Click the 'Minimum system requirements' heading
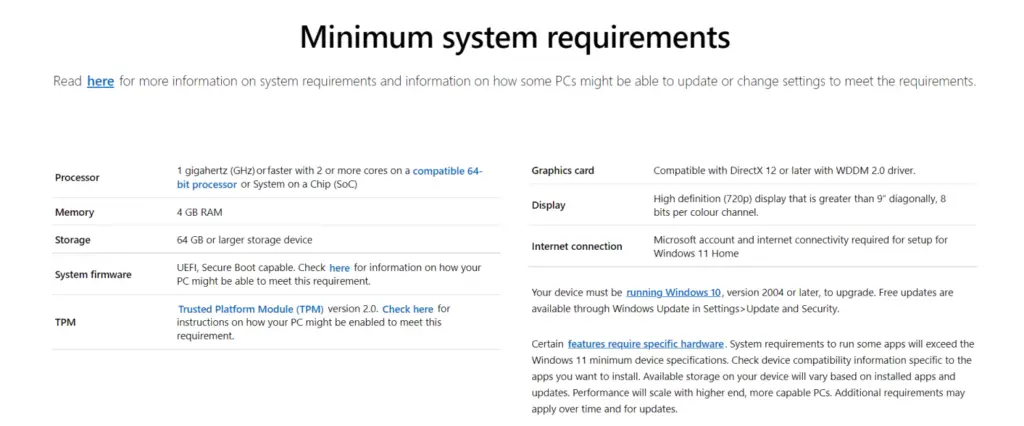The height and width of the screenshot is (426, 1024). click(515, 37)
